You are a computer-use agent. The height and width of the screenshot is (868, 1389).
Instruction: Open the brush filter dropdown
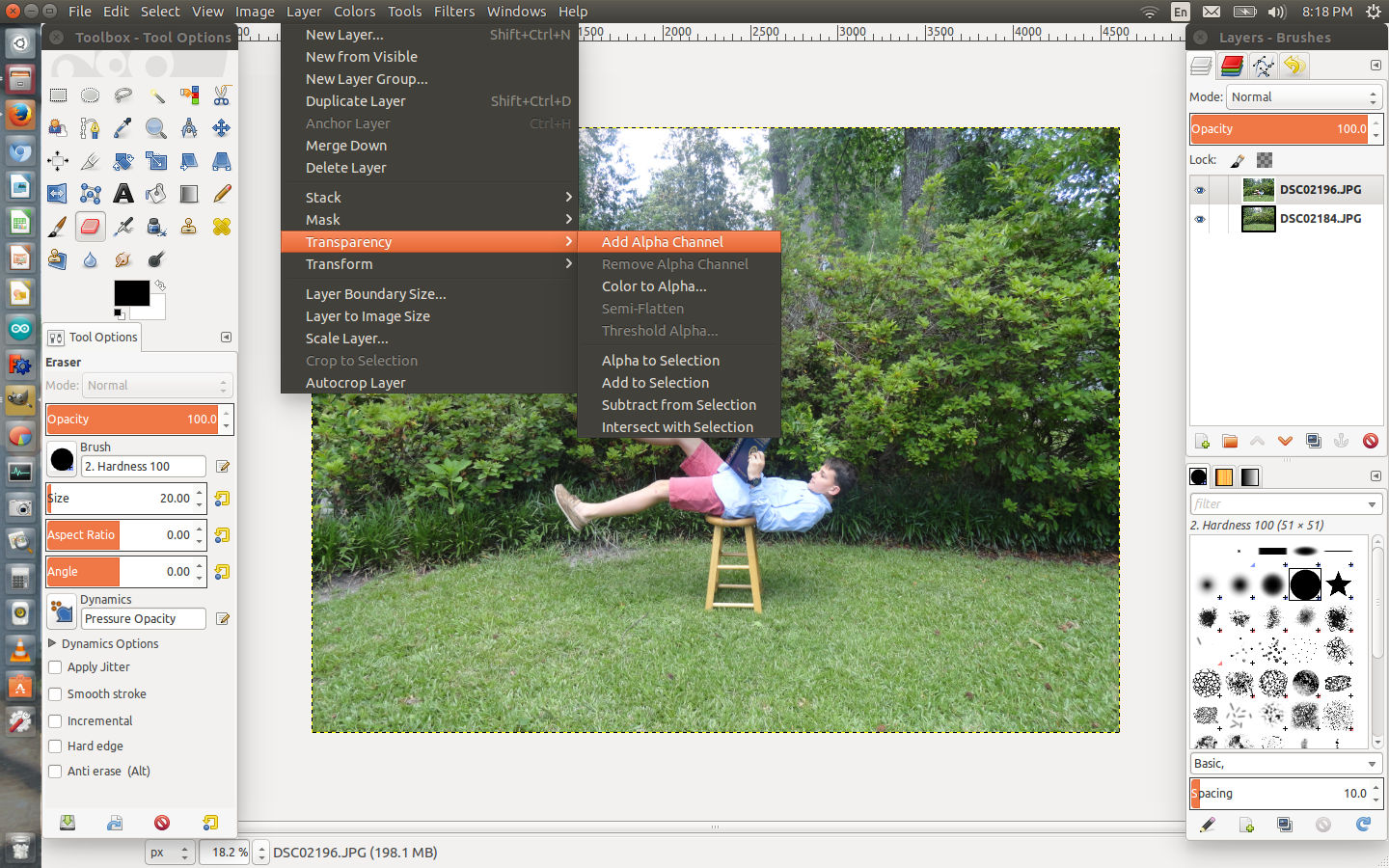[1373, 504]
